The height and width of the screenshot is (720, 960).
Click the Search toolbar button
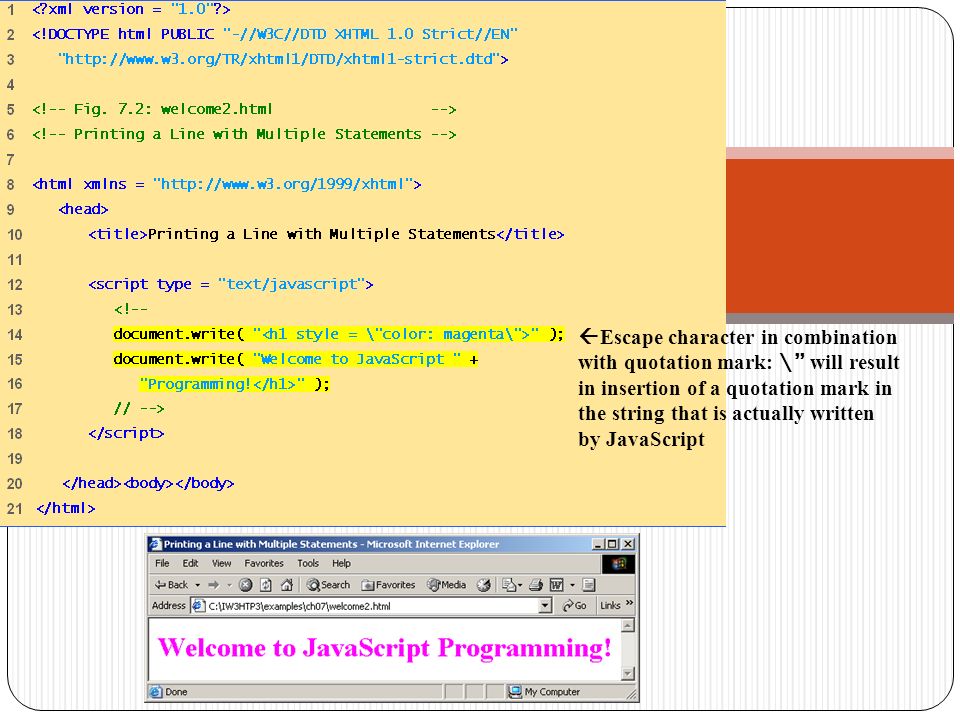click(329, 585)
